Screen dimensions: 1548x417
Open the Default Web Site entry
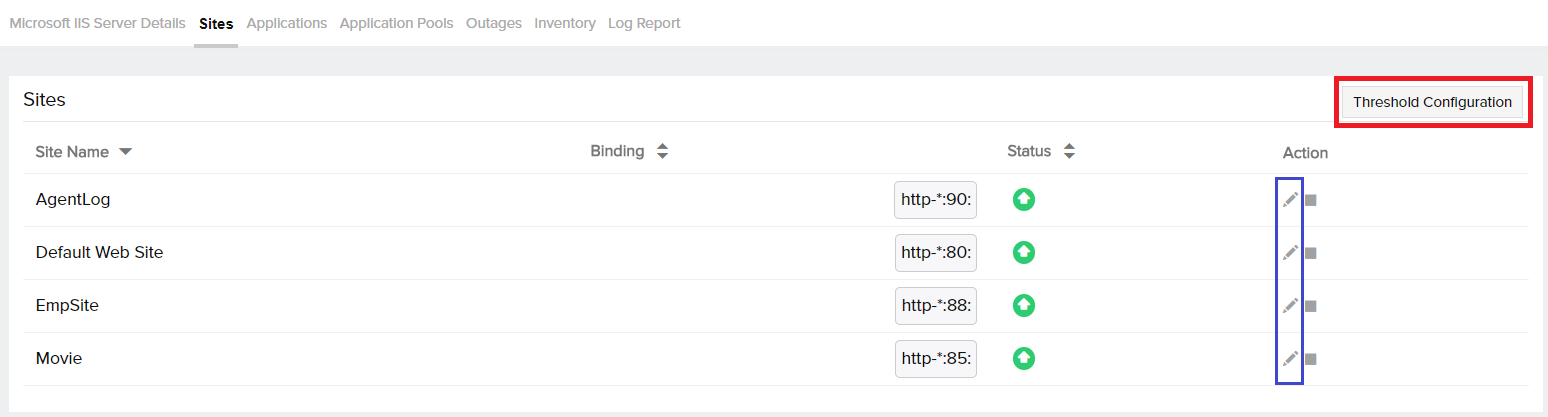pyautogui.click(x=99, y=253)
